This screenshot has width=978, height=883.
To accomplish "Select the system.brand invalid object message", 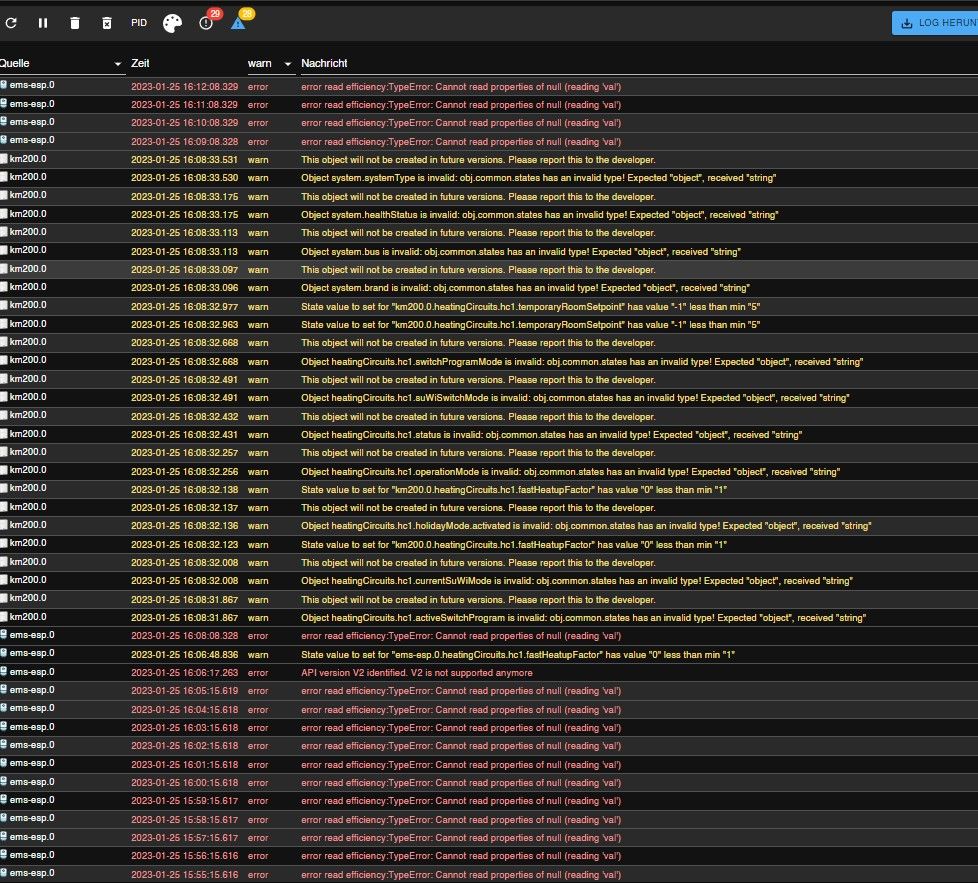I will (x=525, y=287).
